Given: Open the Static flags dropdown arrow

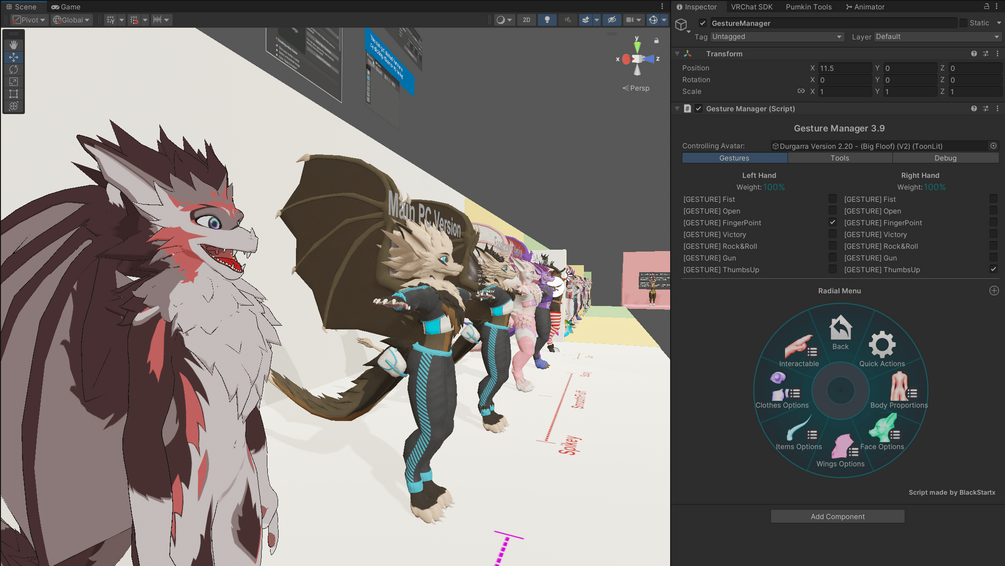Looking at the screenshot, I should point(998,23).
